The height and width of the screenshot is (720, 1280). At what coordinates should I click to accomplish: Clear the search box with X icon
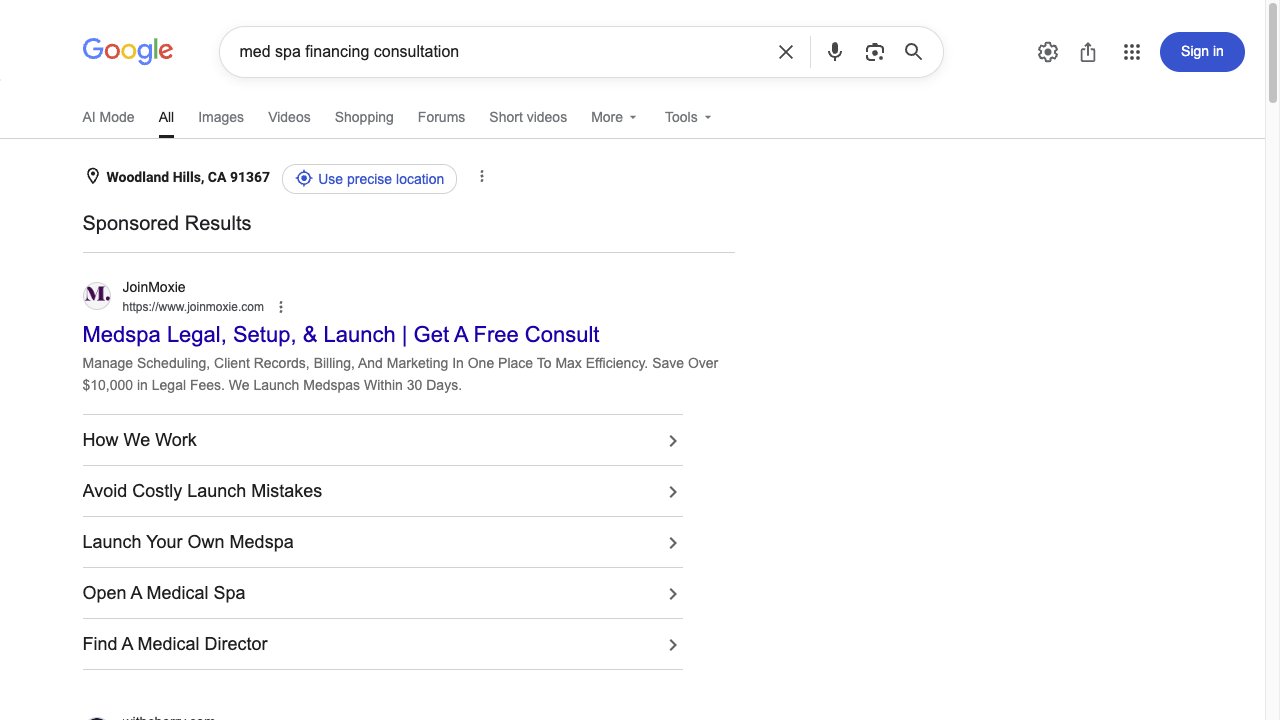tap(786, 52)
